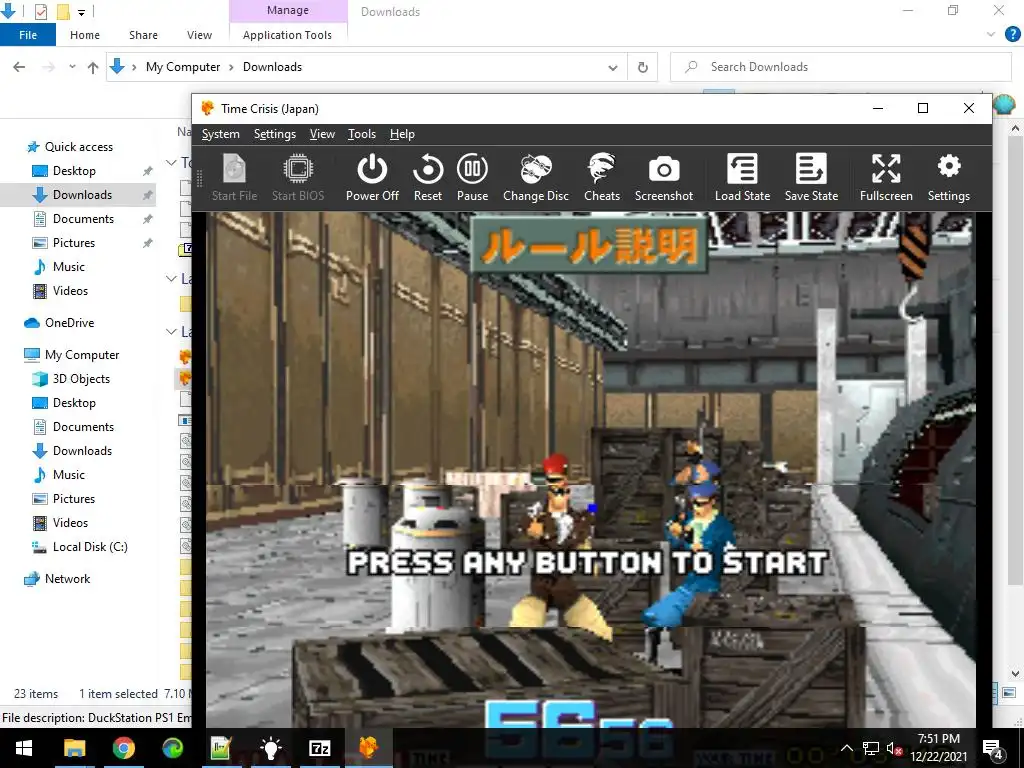Launch Google Chrome from taskbar
This screenshot has height=768, width=1024.
(123, 748)
